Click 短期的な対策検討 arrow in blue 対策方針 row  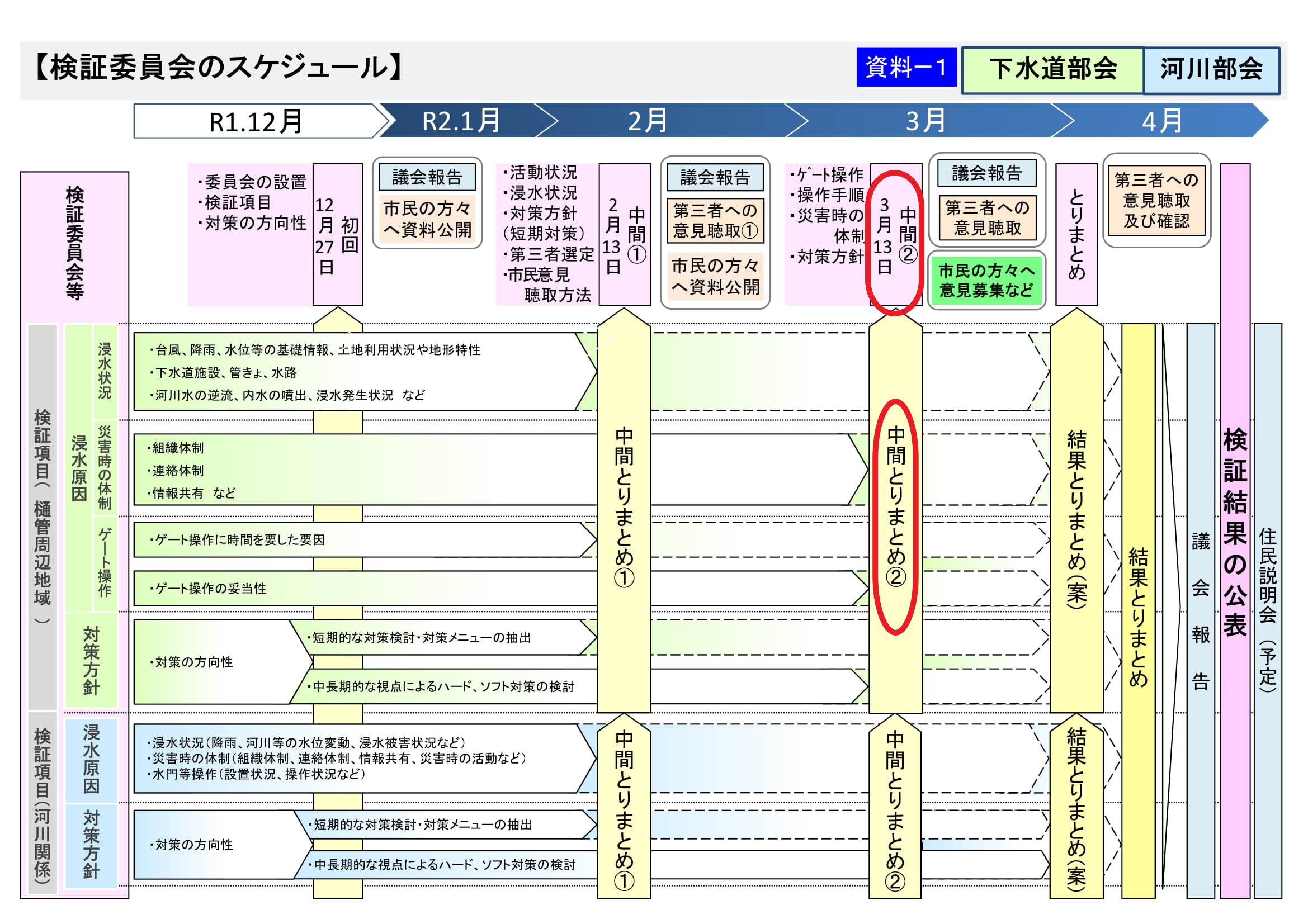446,825
